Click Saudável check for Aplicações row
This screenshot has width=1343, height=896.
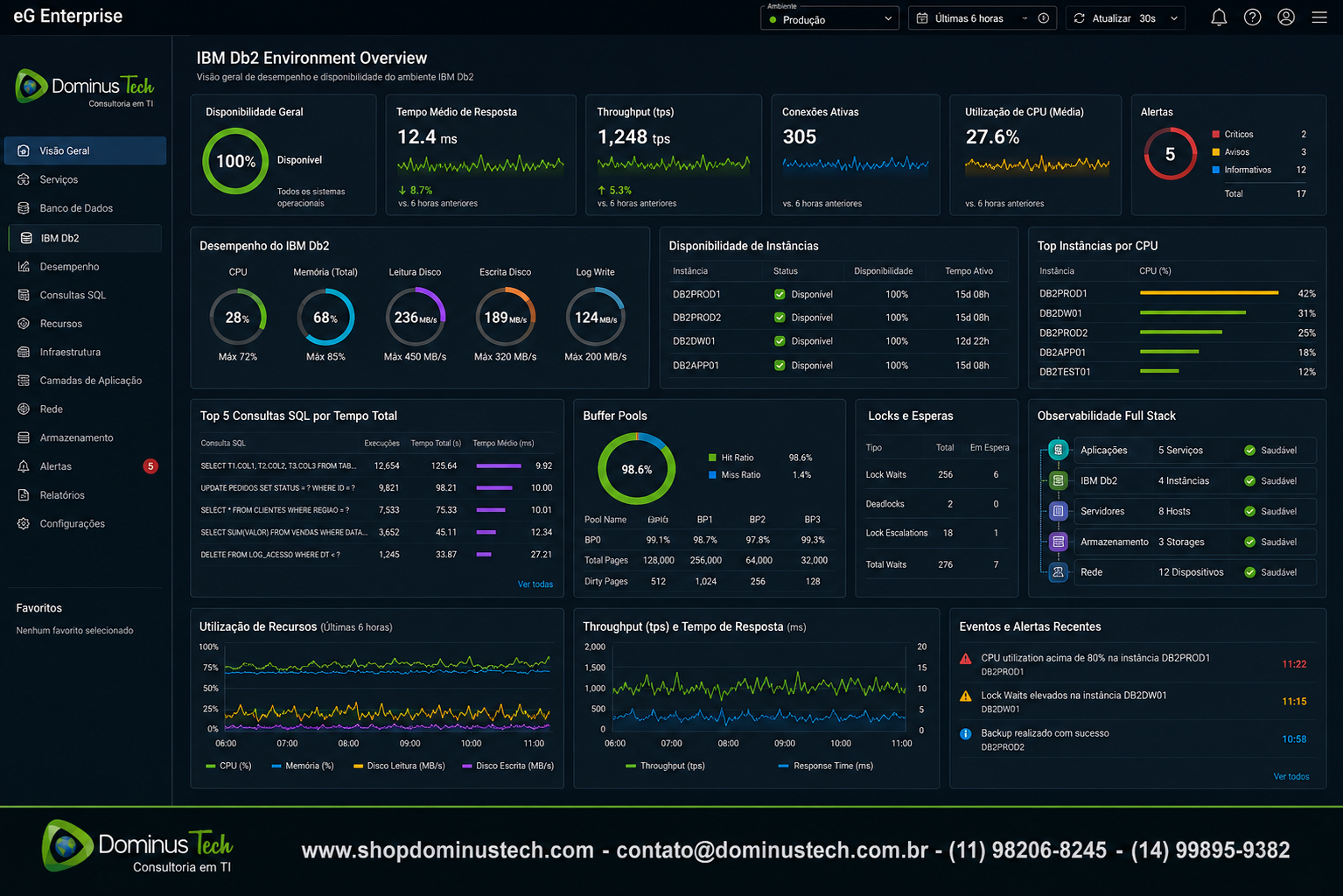(1250, 451)
